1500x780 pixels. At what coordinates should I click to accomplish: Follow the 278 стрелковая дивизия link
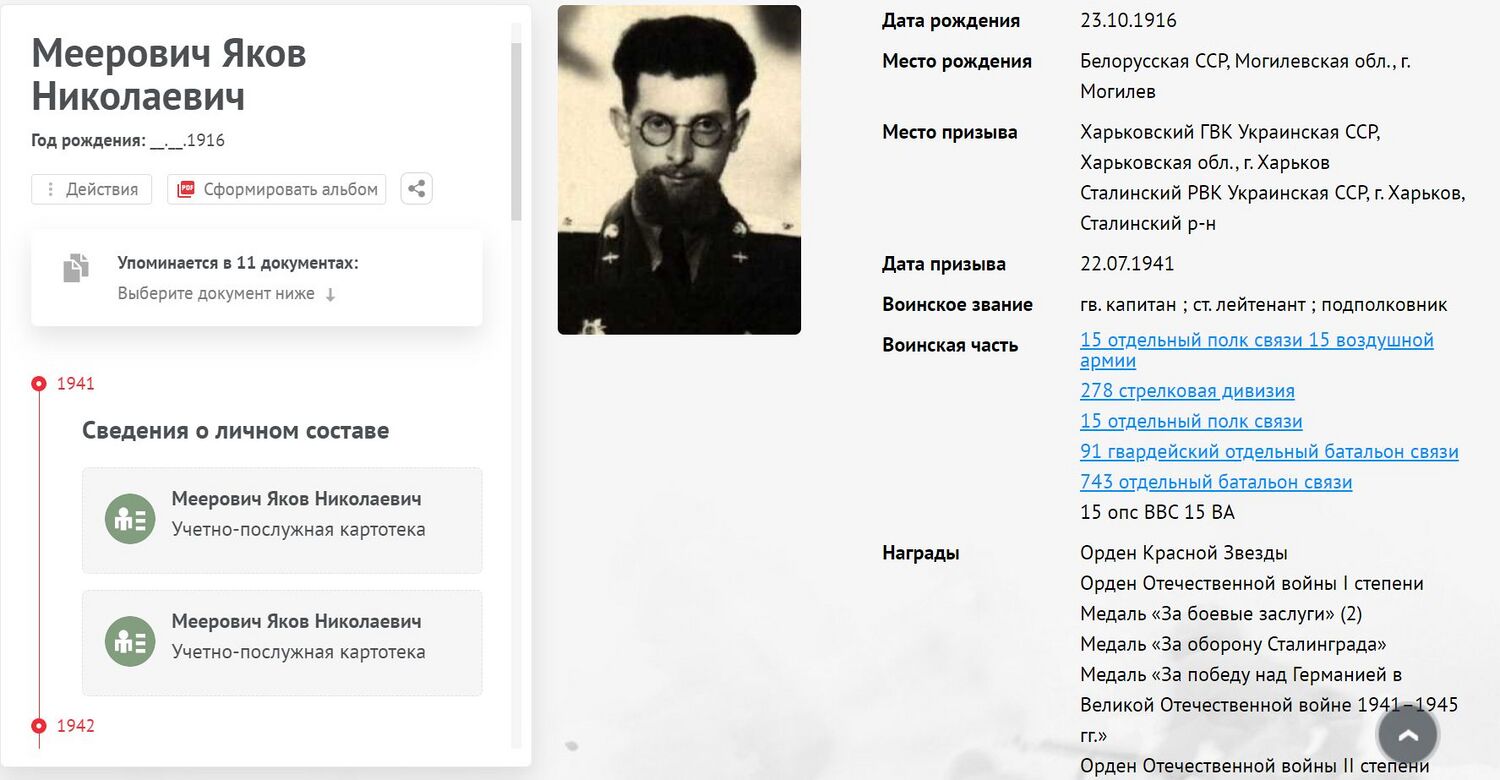1187,391
